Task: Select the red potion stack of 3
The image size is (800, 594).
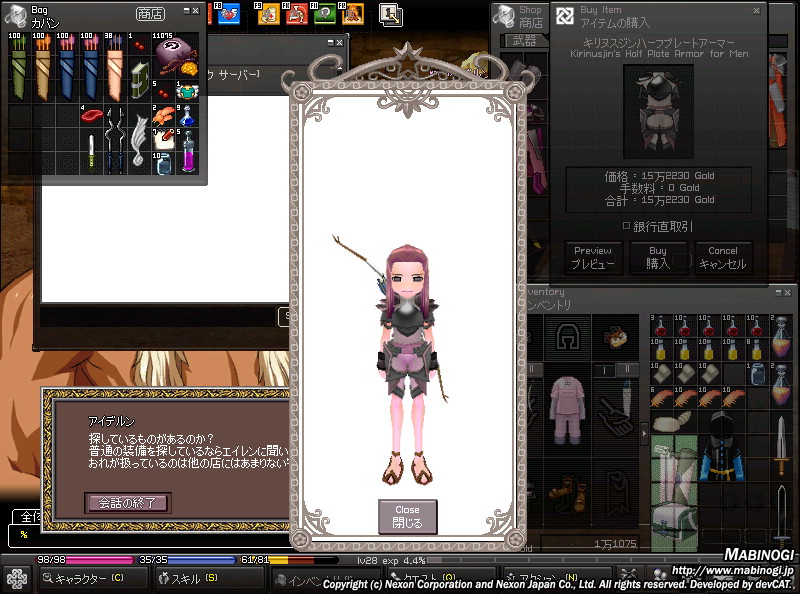Action: 661,325
